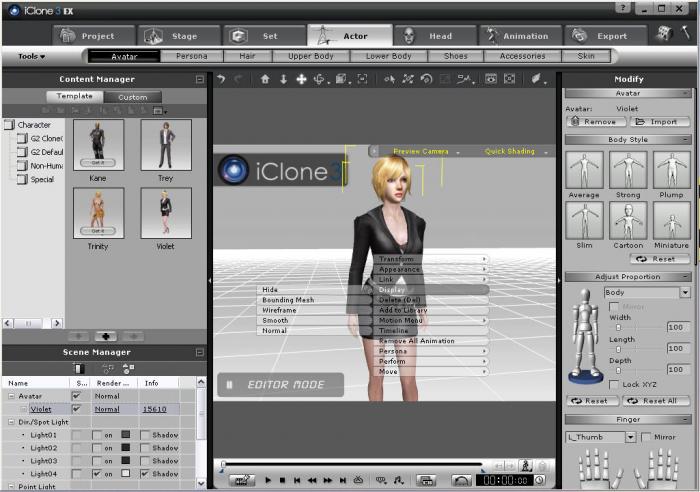
Task: Click the full-screen frame icon beside eye icon
Action: coord(509,79)
